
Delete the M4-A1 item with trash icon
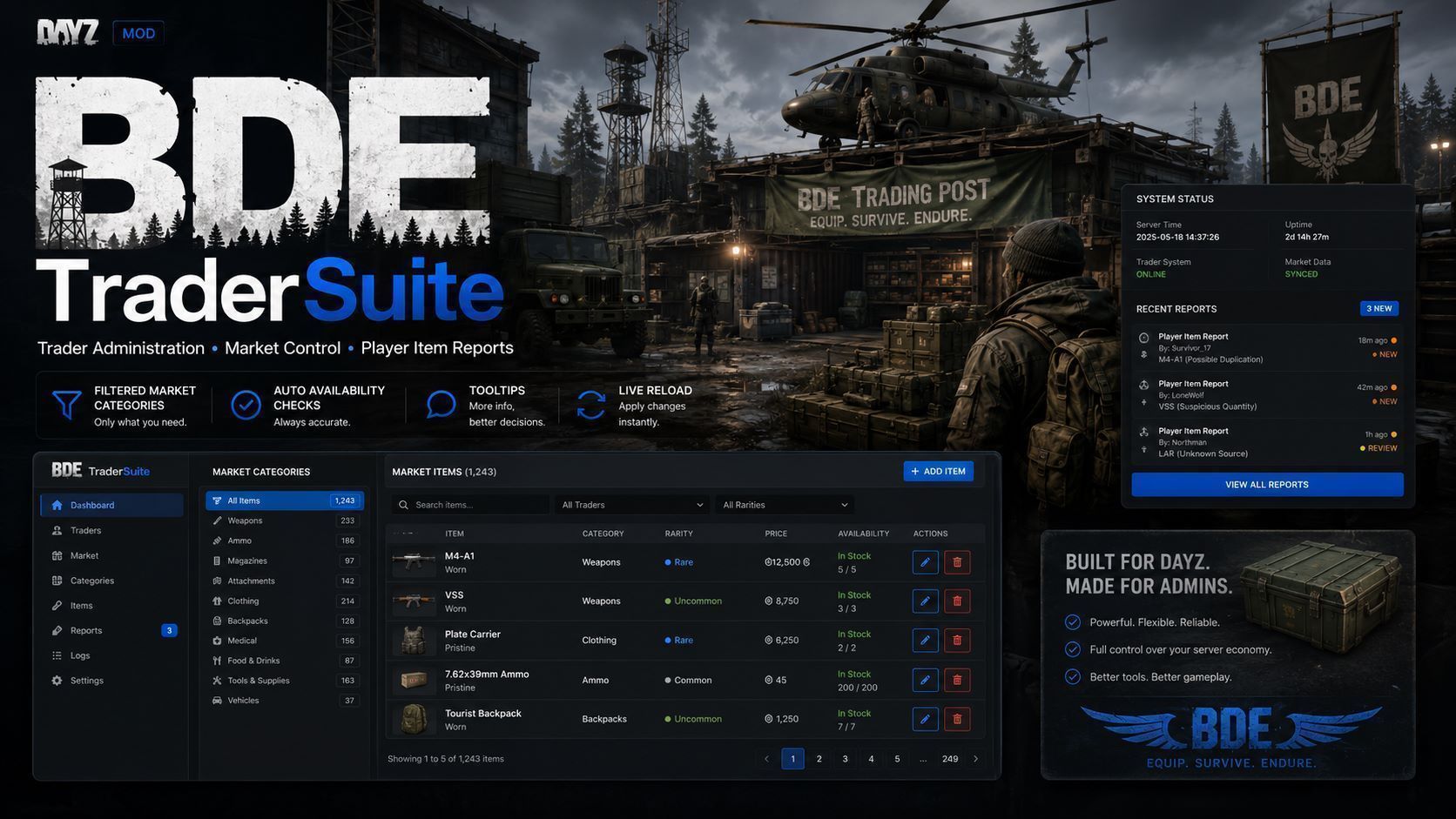point(957,562)
